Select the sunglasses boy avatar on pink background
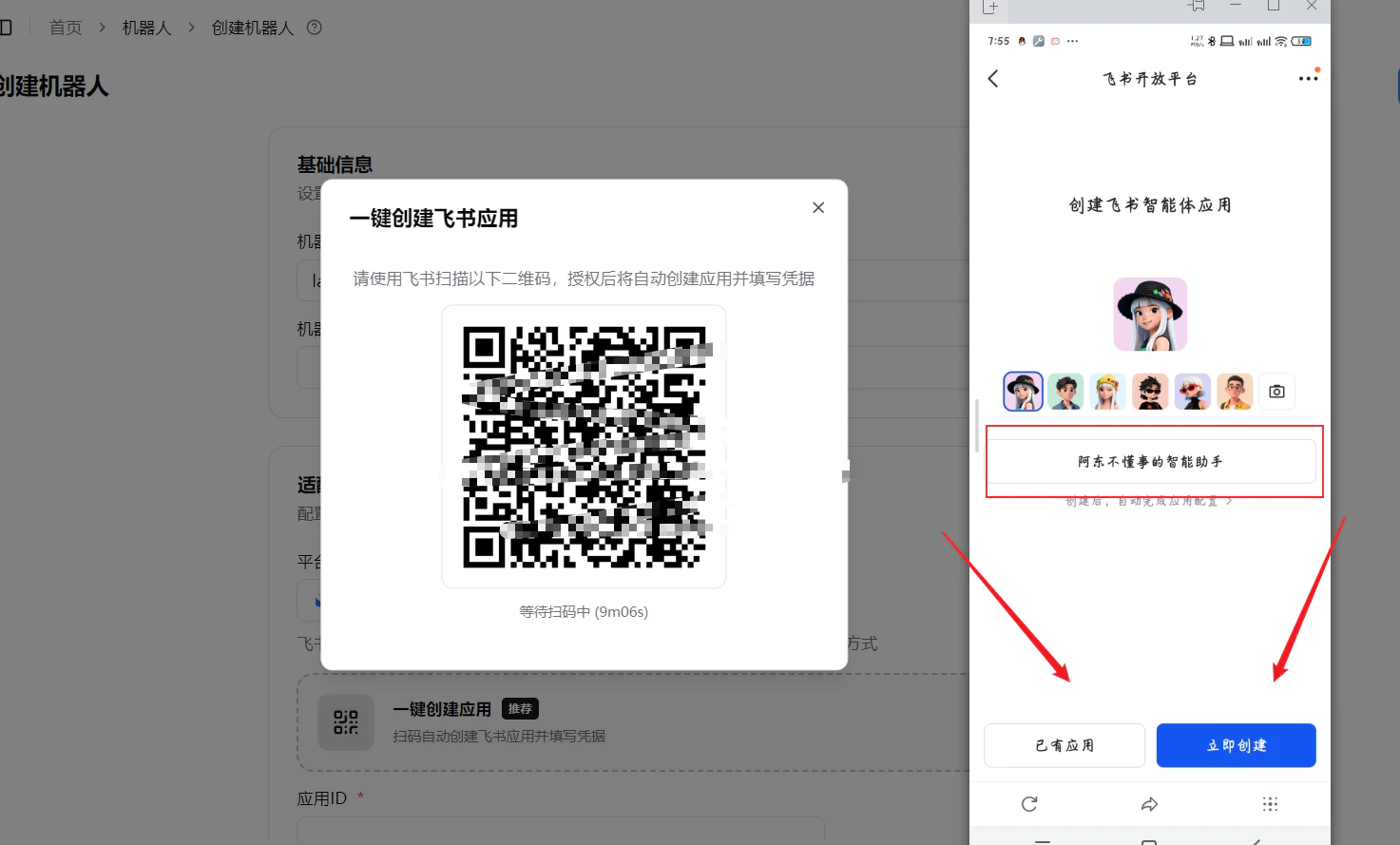The width and height of the screenshot is (1400, 845). coord(1150,392)
